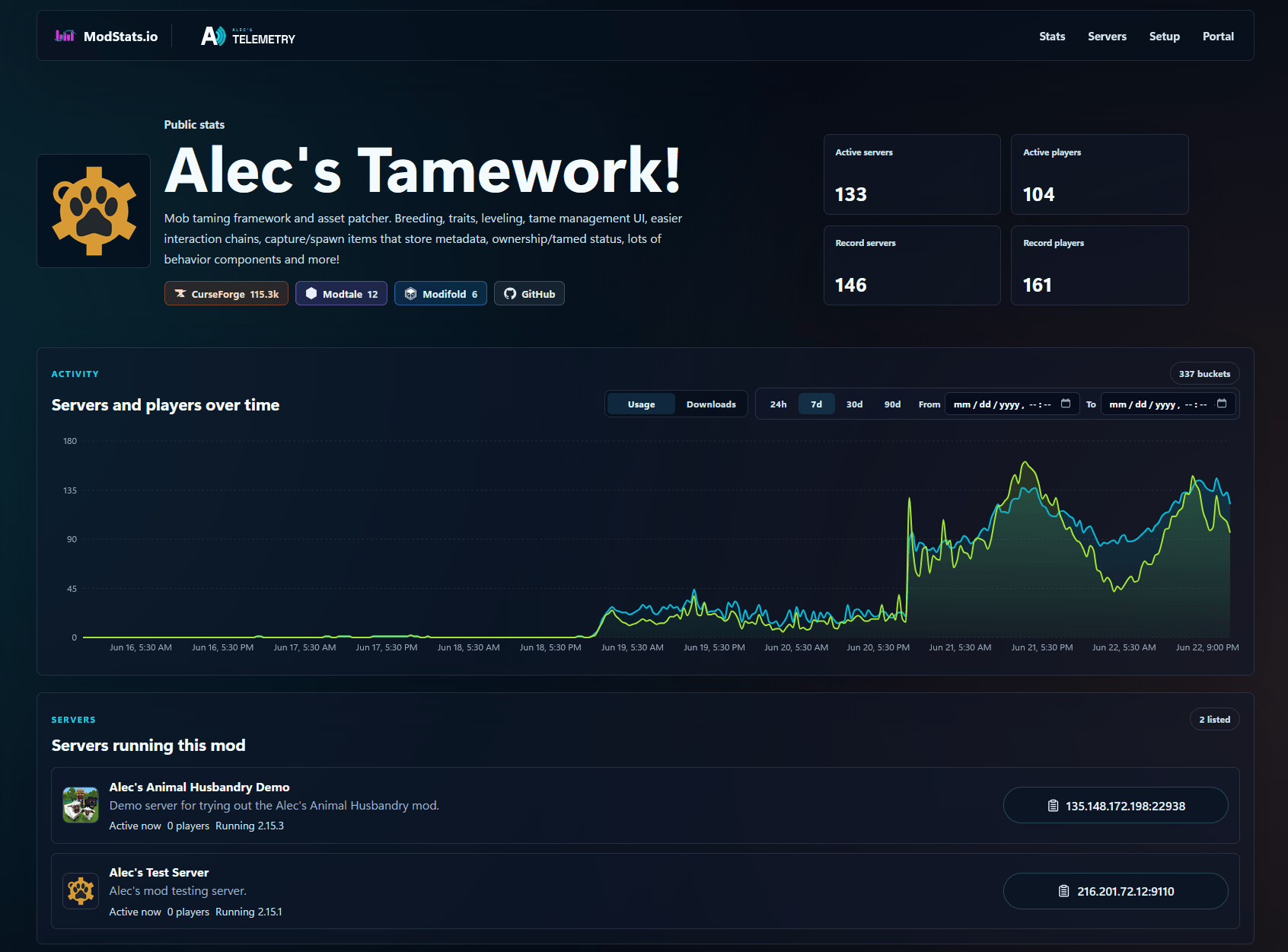Select the 24h time range
1288x952 pixels.
(x=778, y=404)
